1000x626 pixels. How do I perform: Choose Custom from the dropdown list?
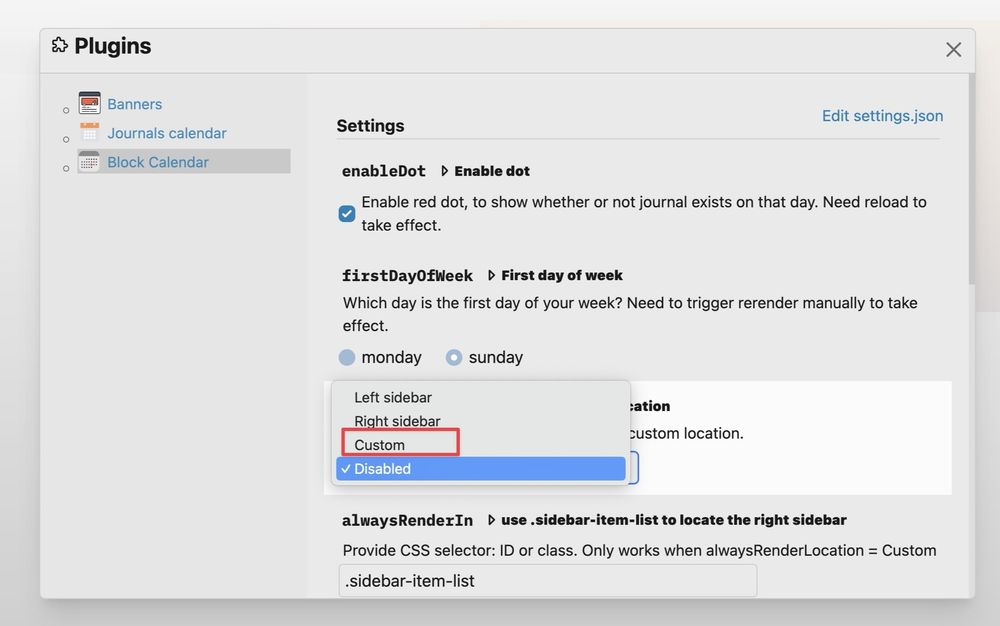point(480,444)
